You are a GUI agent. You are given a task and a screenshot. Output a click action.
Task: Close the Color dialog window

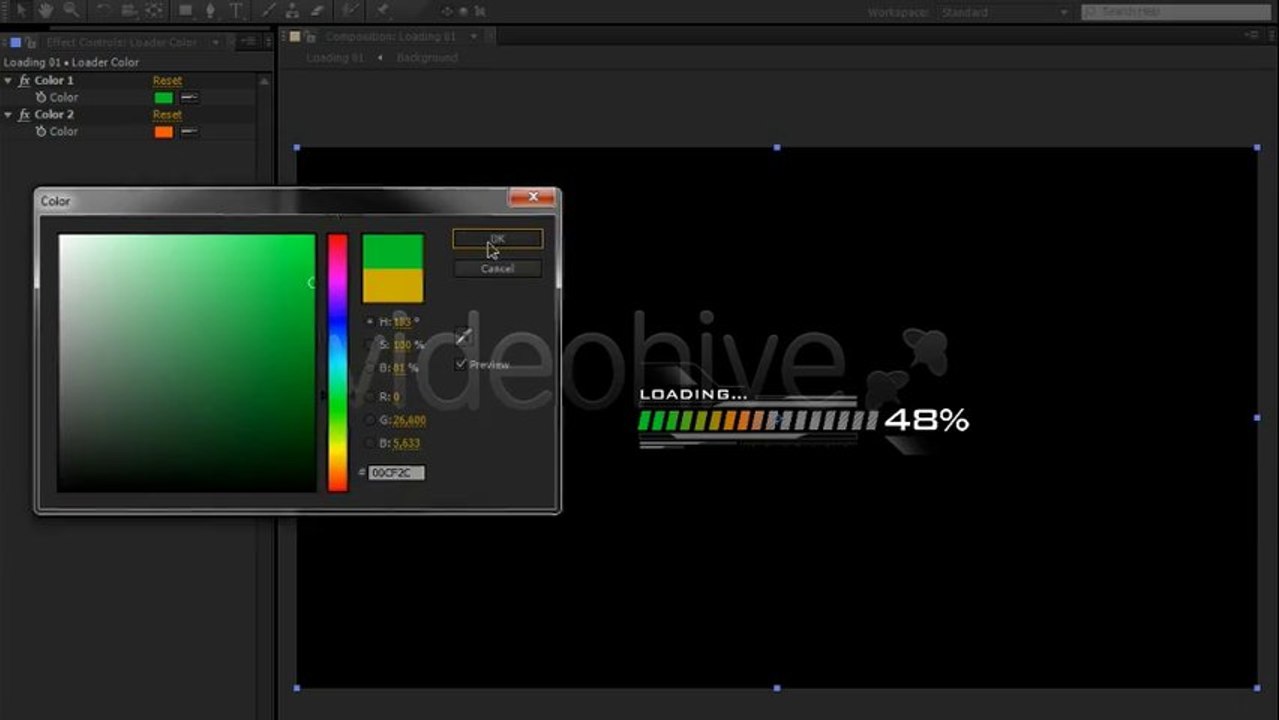pyautogui.click(x=532, y=197)
